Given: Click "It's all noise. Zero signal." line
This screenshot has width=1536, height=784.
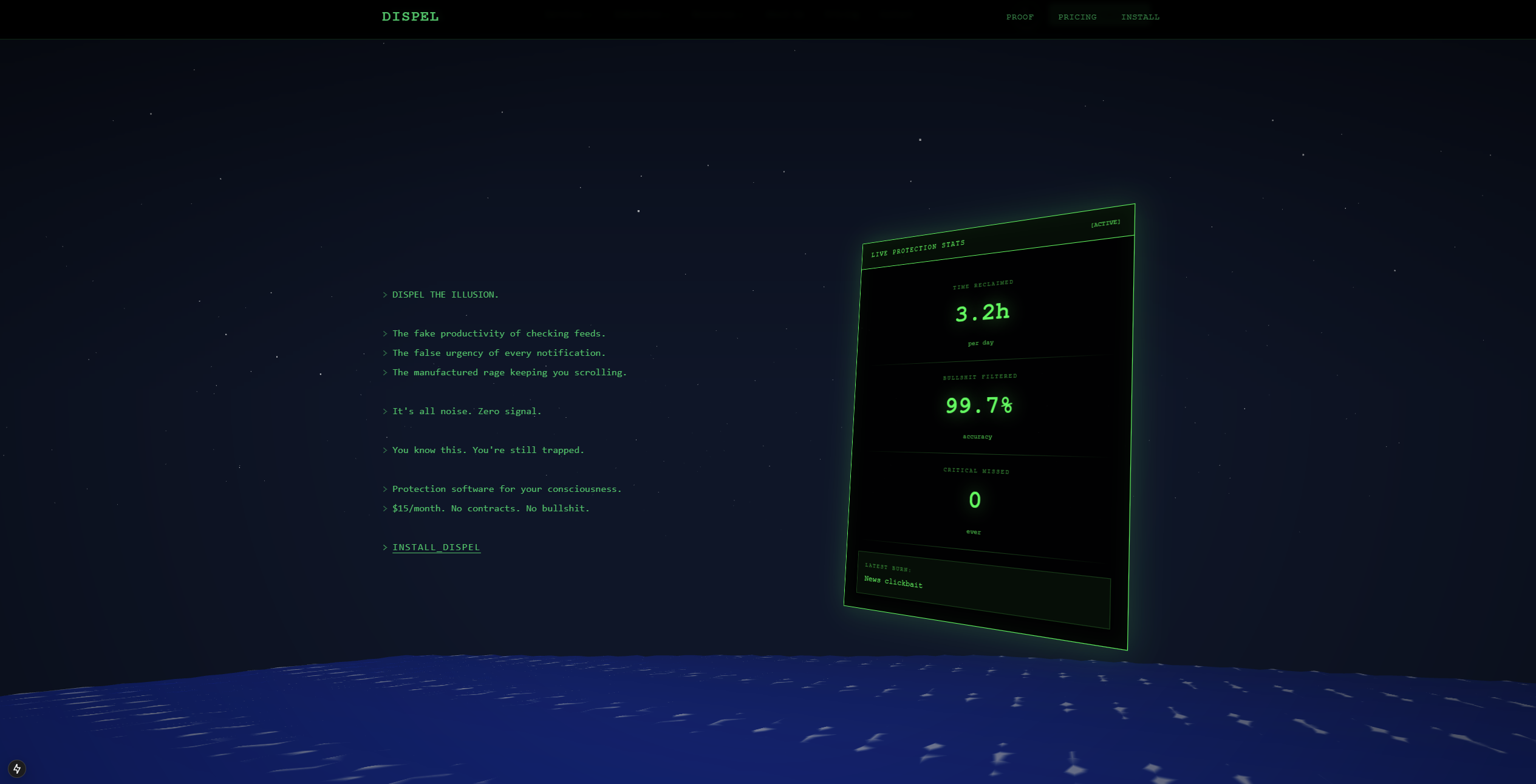Looking at the screenshot, I should pos(466,411).
